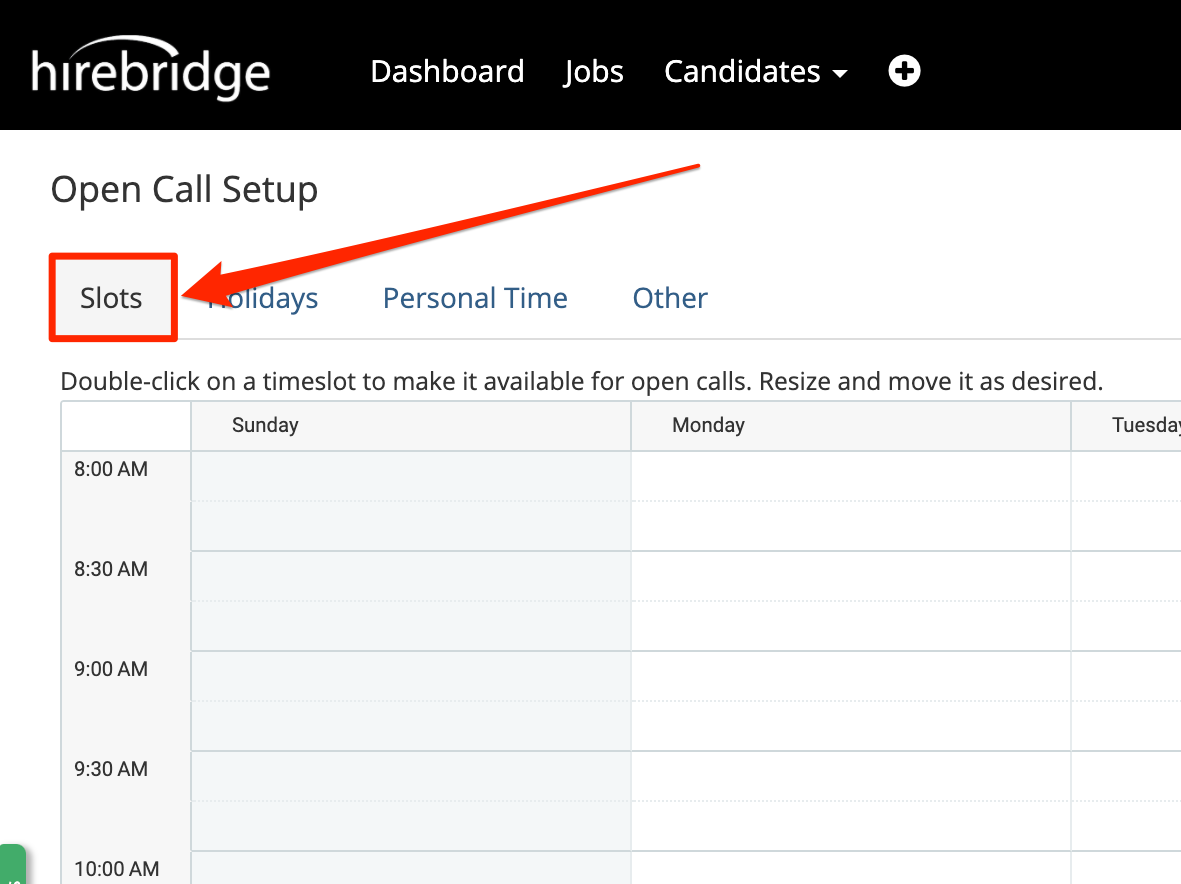Click the Candidates dropdown caret
Image resolution: width=1181 pixels, height=884 pixels.
coord(841,73)
